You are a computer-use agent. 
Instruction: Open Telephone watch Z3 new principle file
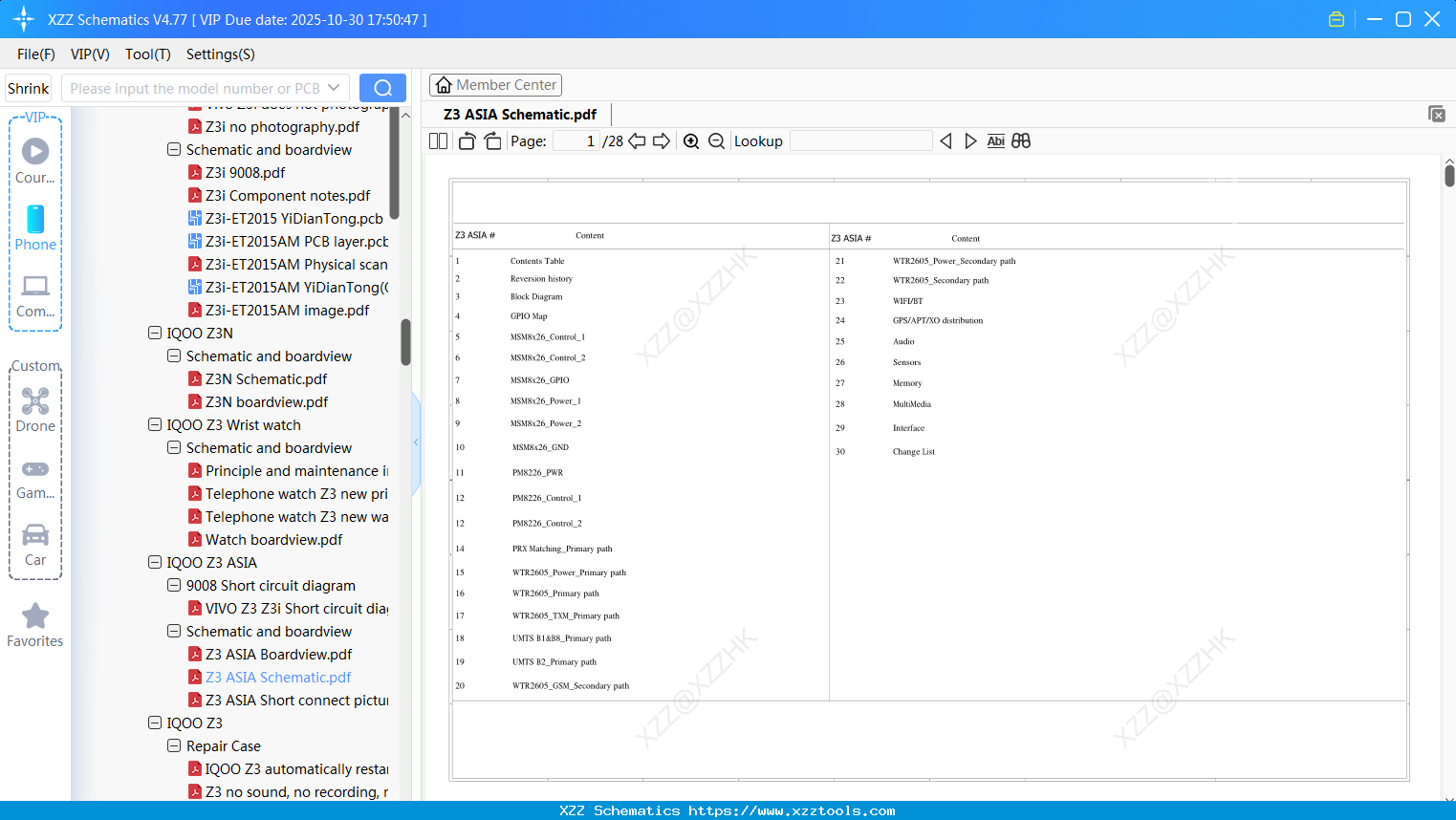click(x=288, y=494)
